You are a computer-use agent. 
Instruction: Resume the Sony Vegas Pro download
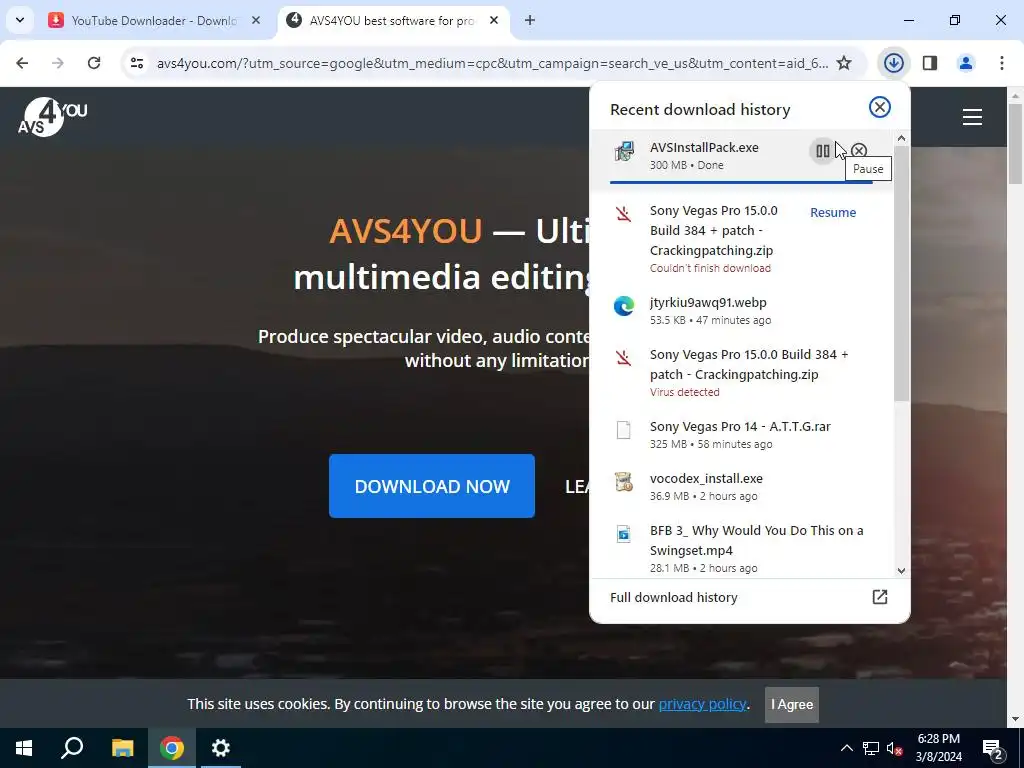pos(833,212)
